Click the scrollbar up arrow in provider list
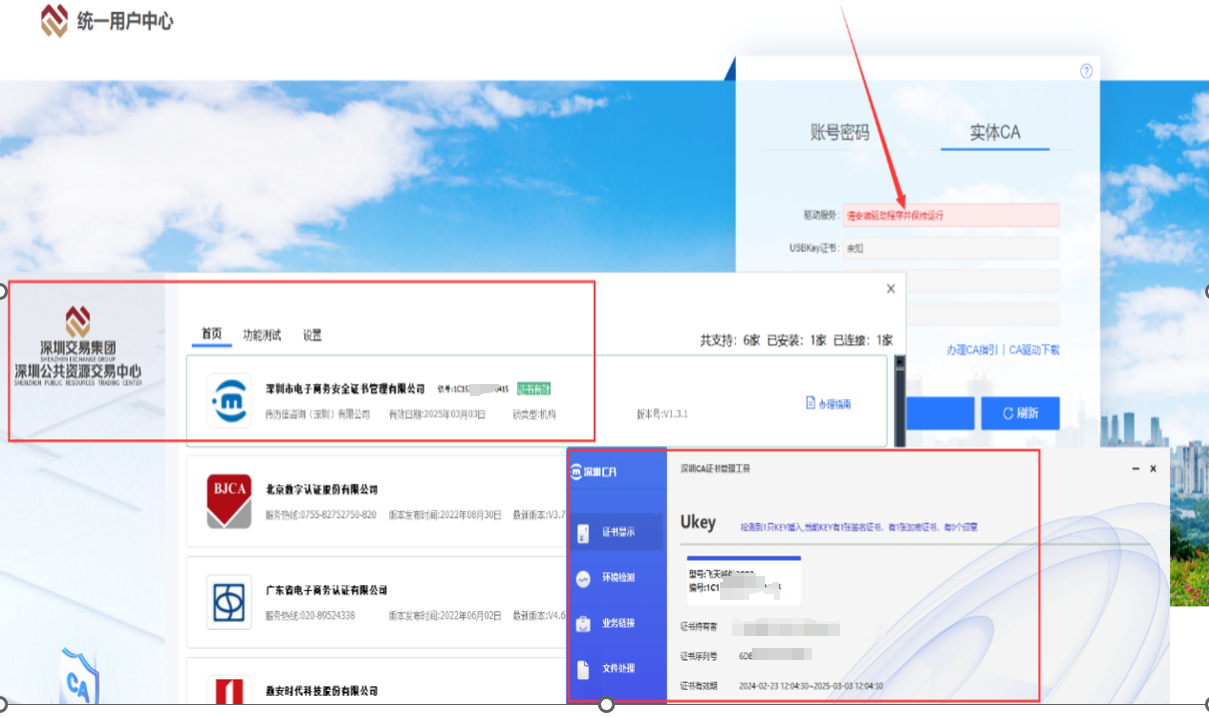 pyautogui.click(x=899, y=364)
